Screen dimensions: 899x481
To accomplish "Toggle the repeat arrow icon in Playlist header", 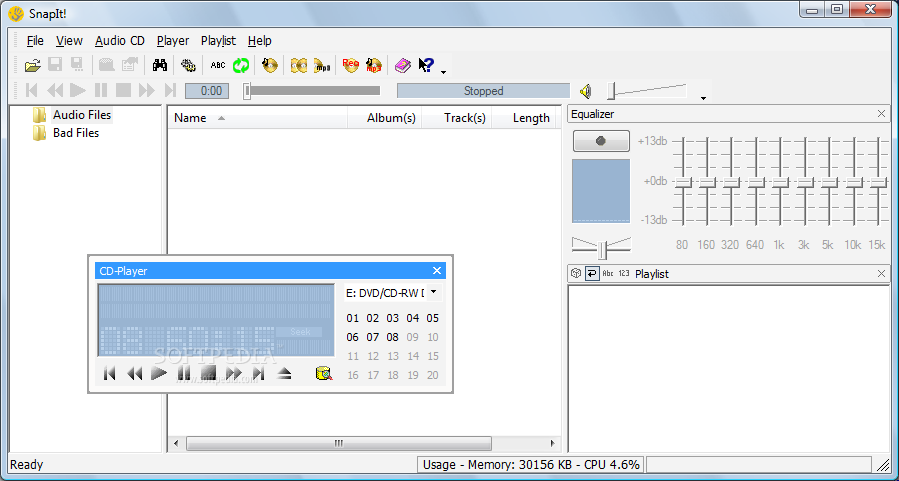I will (592, 273).
